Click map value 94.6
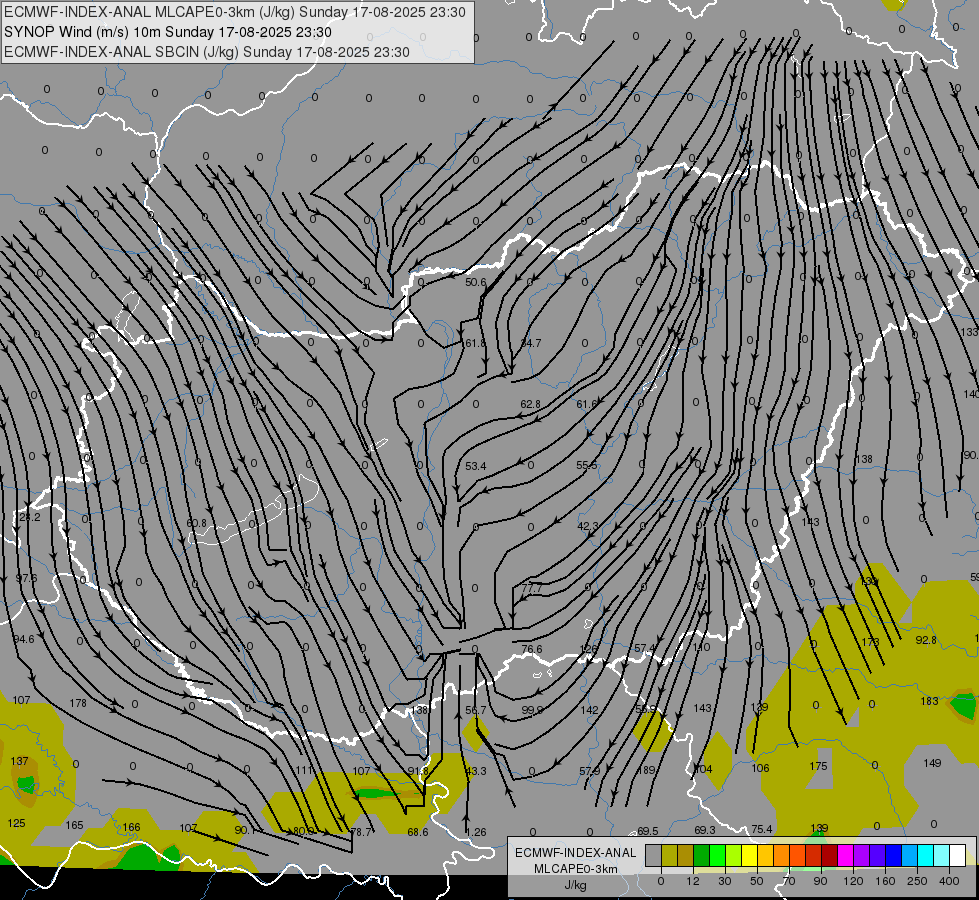Image resolution: width=979 pixels, height=900 pixels. point(24,639)
